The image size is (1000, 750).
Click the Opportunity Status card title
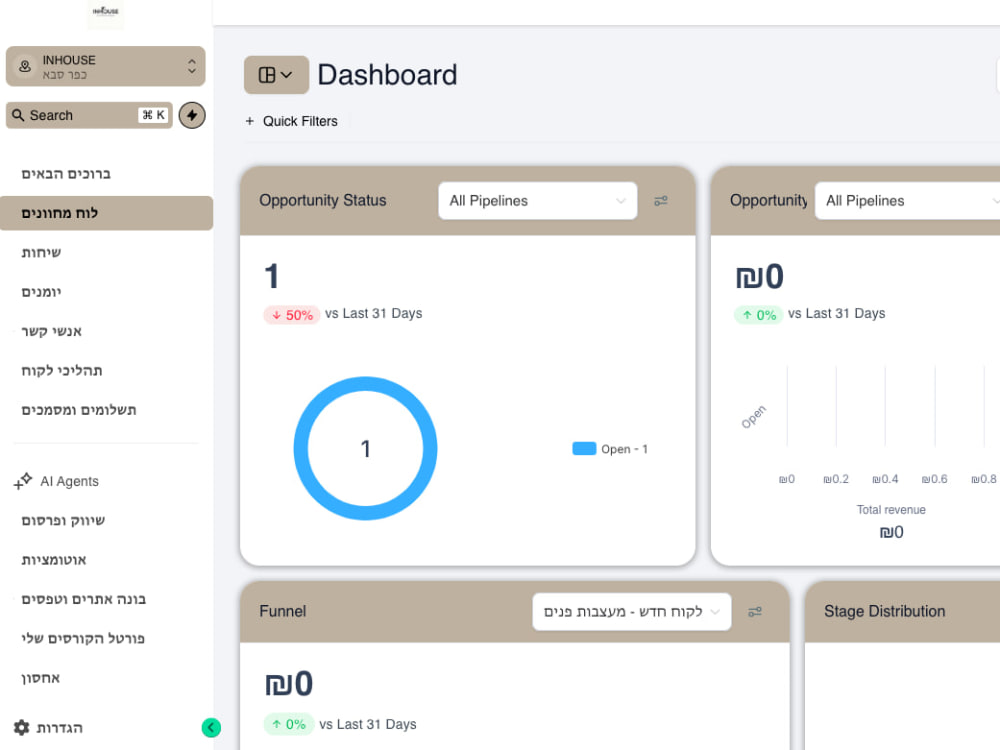pos(323,201)
